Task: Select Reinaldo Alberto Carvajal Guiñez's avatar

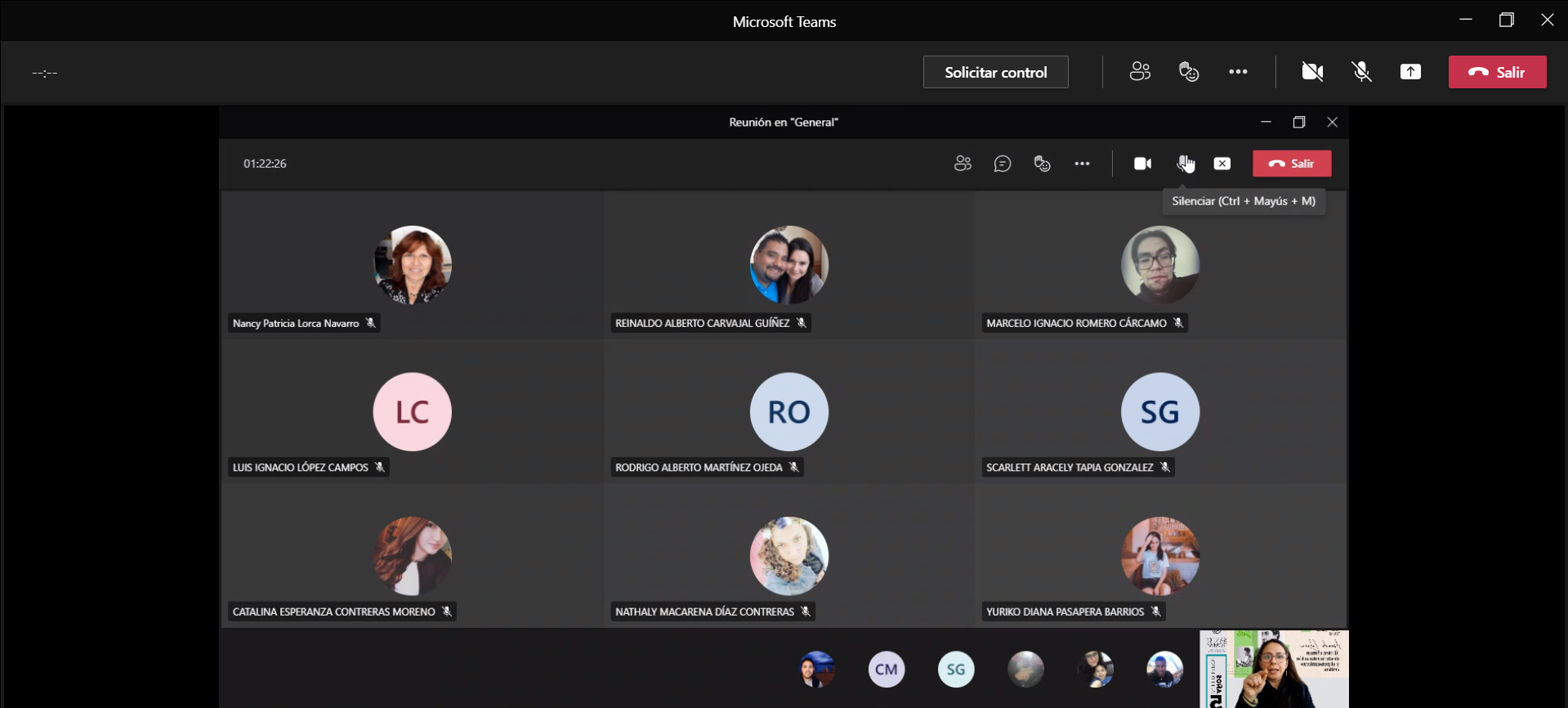Action: [788, 265]
